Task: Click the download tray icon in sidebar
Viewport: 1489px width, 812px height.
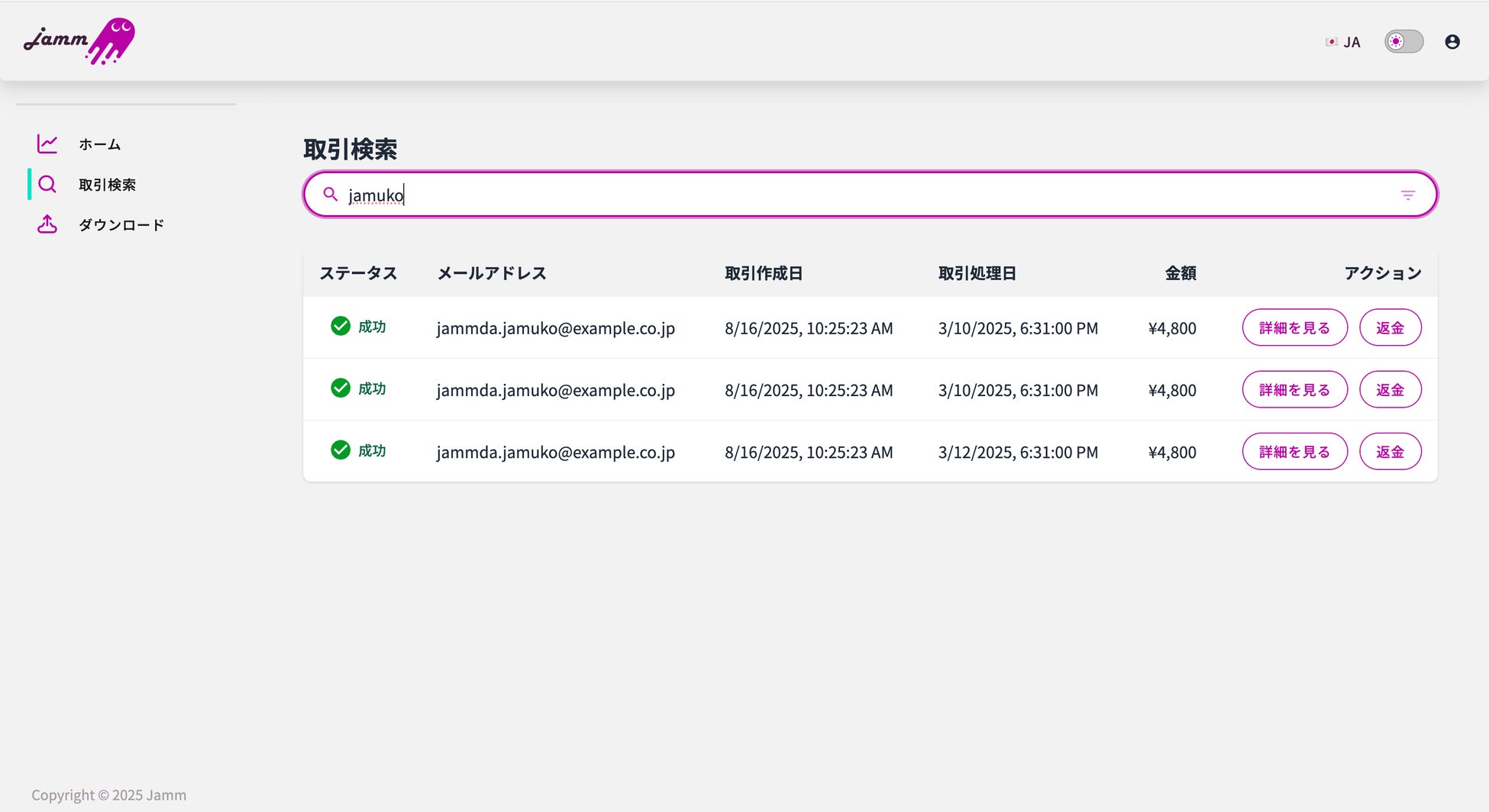Action: pos(47,224)
